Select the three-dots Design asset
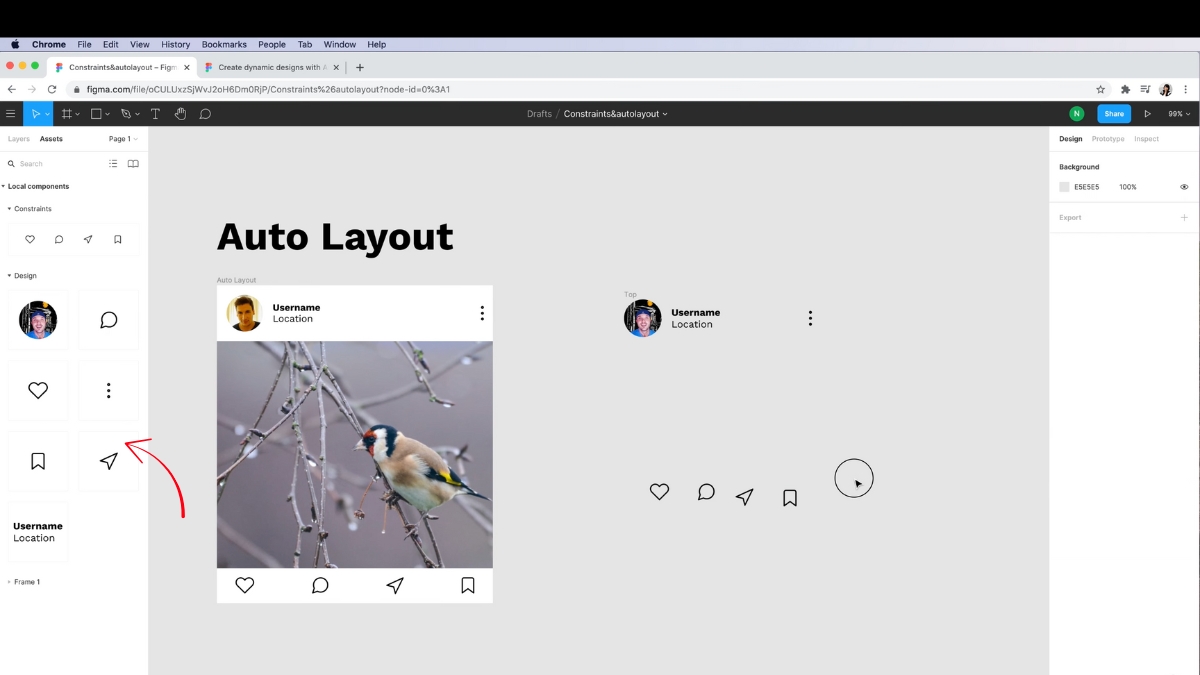 [x=109, y=391]
